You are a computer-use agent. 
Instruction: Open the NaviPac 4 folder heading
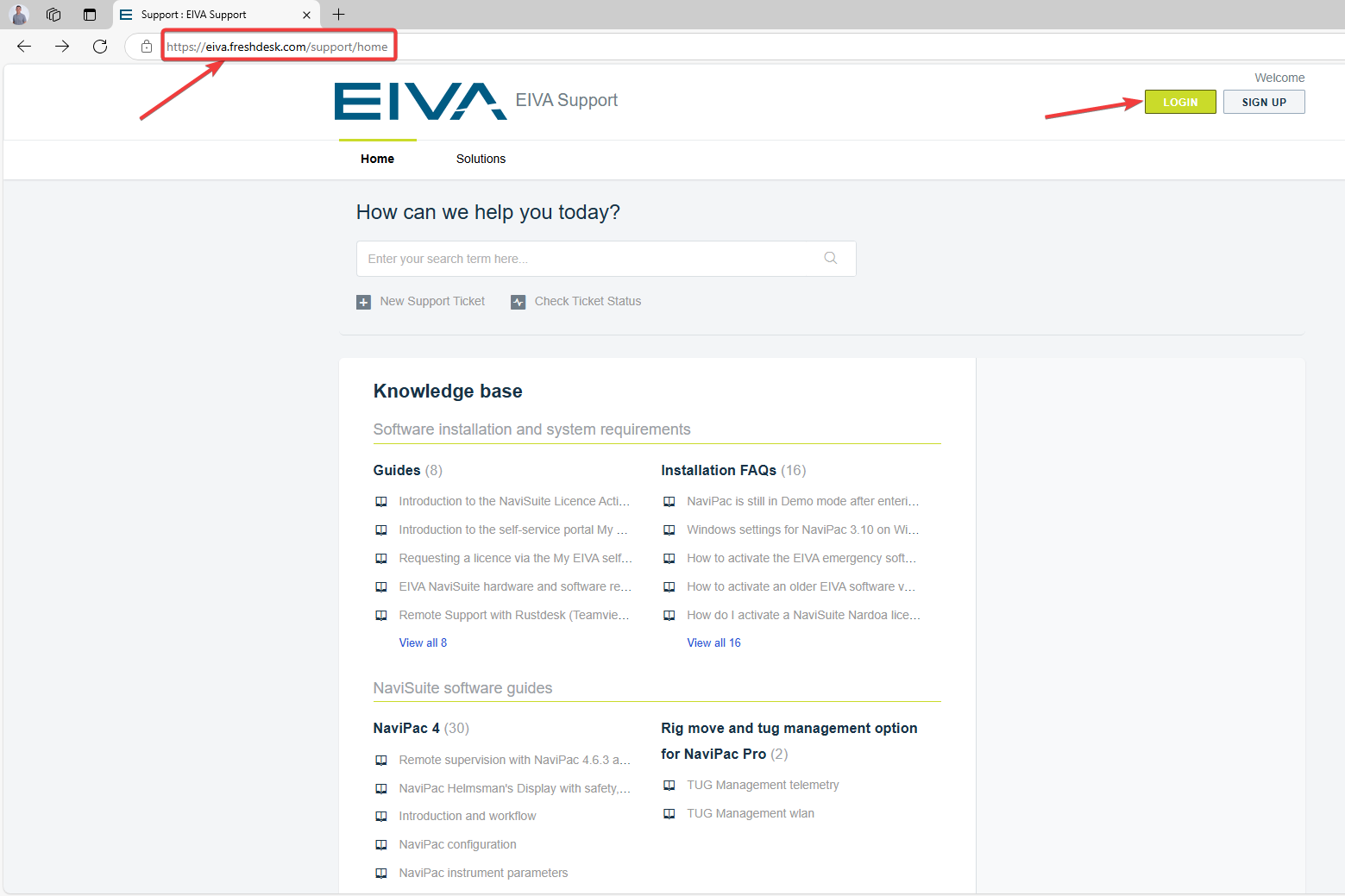[x=406, y=728]
